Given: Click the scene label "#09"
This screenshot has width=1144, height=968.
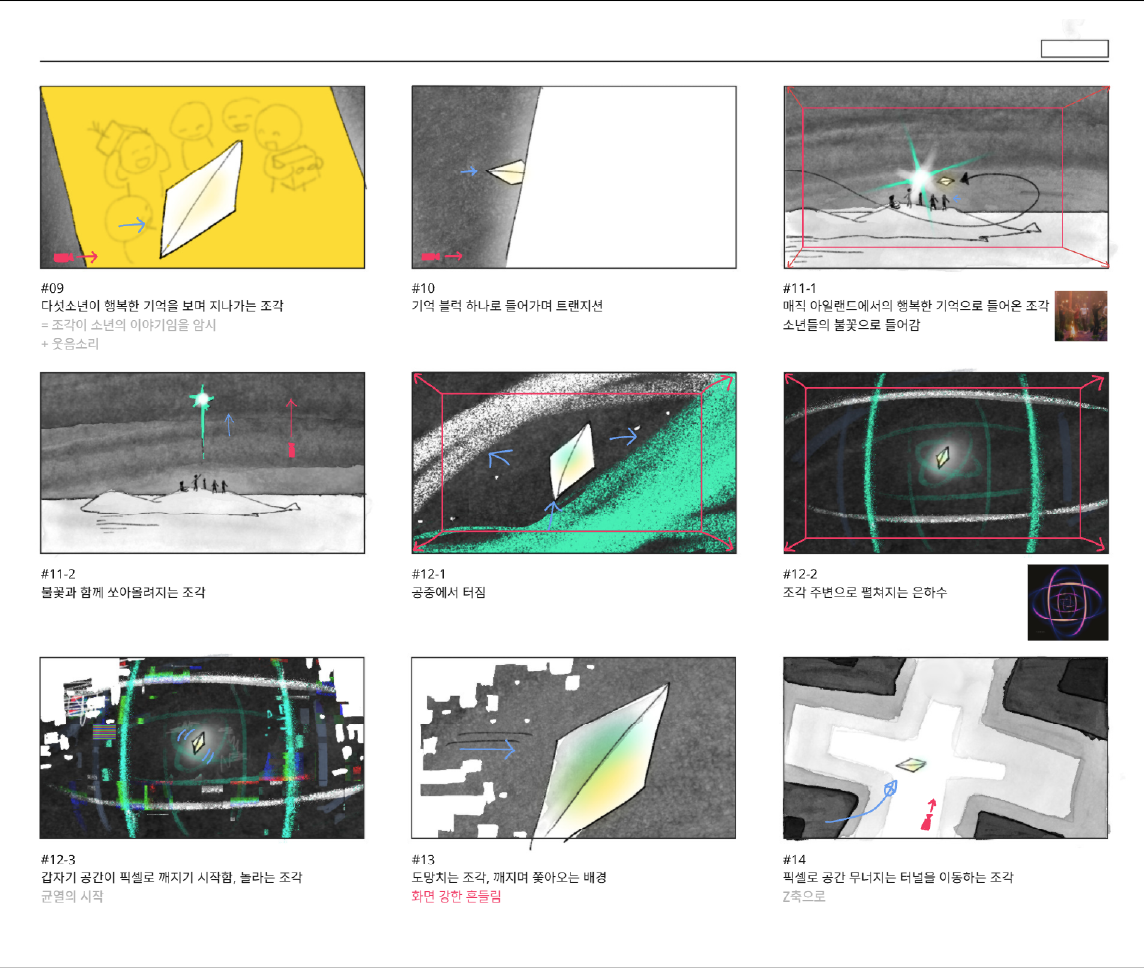Looking at the screenshot, I should click(53, 288).
